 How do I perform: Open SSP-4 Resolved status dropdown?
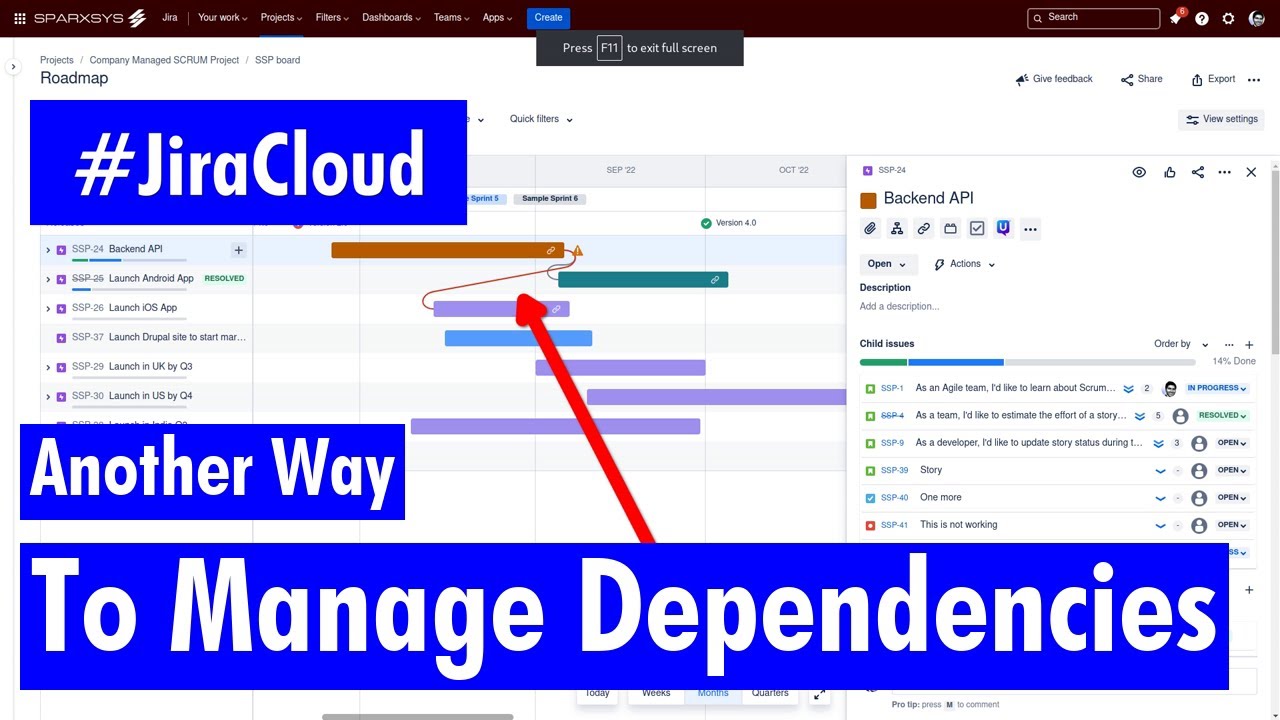pos(1223,415)
